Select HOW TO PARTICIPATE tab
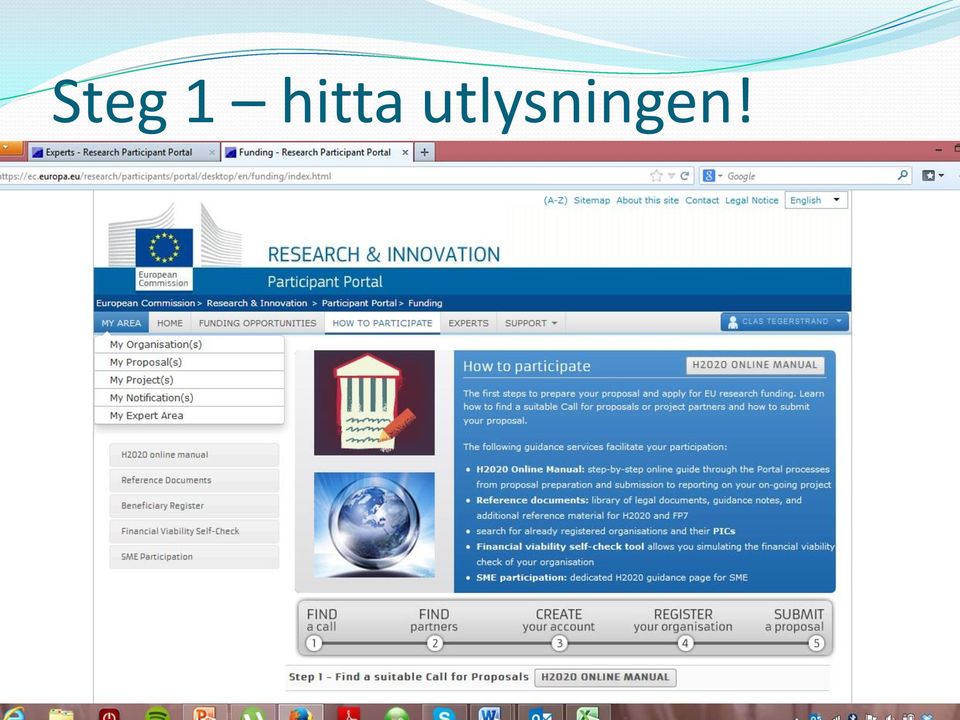Viewport: 960px width, 720px height. [x=383, y=323]
